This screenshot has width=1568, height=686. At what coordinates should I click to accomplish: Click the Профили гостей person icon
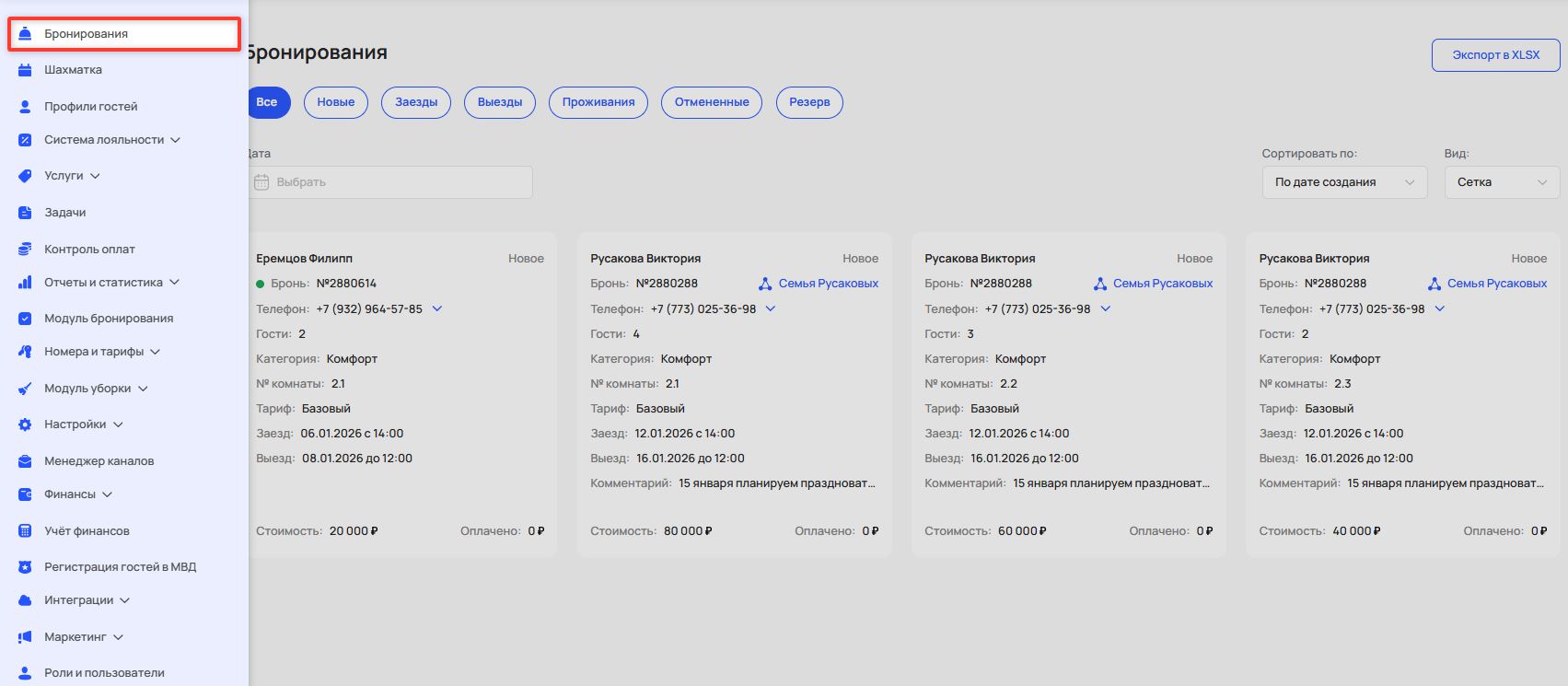[x=25, y=107]
